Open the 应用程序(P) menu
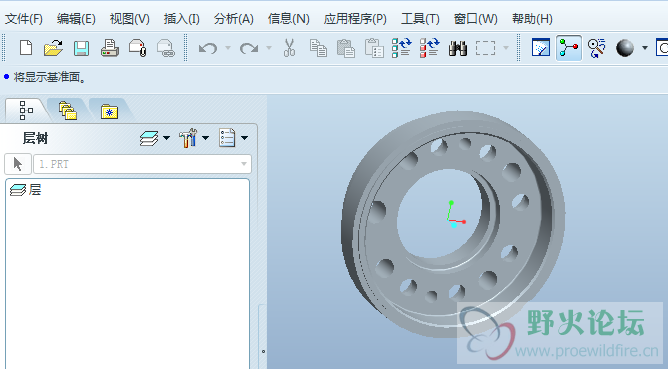 point(355,19)
